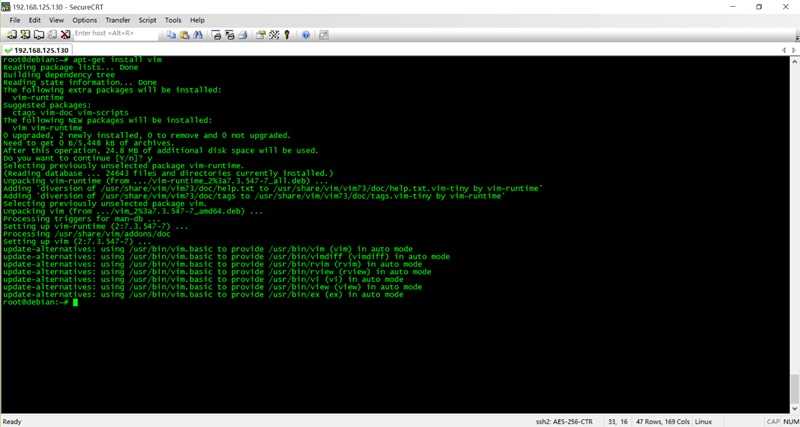This screenshot has height=427, width=800.
Task: Click 'Do you want to continue' line
Action: click(x=78, y=158)
